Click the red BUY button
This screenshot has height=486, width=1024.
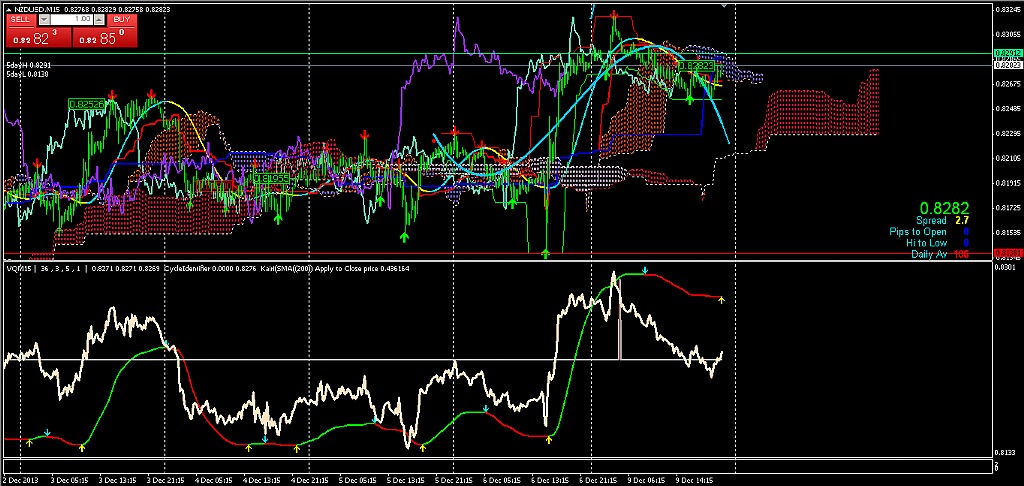pyautogui.click(x=121, y=19)
